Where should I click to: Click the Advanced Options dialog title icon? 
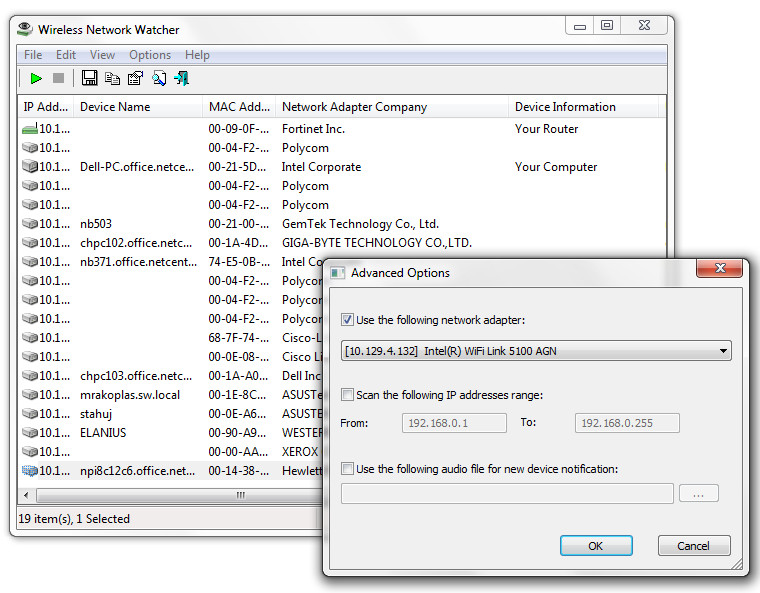click(337, 273)
